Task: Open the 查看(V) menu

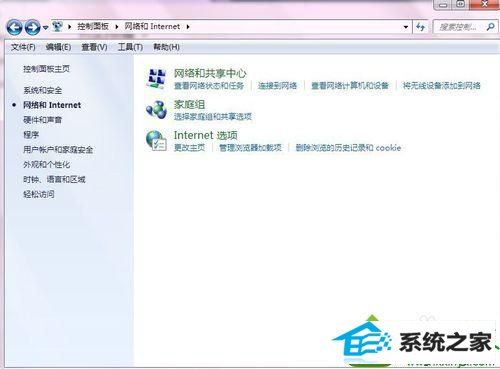Action: [94, 47]
